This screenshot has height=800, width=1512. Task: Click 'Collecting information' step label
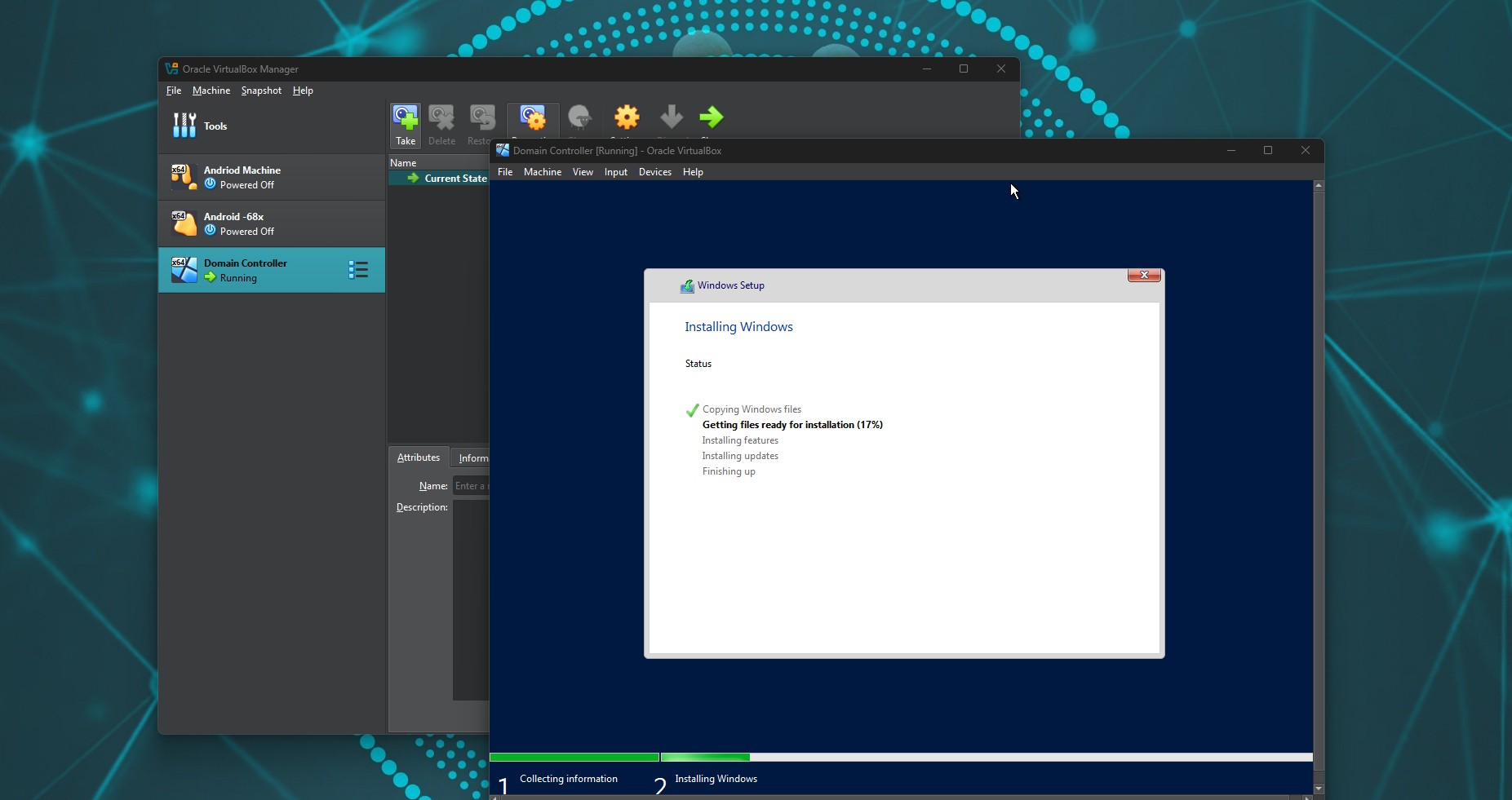[569, 779]
